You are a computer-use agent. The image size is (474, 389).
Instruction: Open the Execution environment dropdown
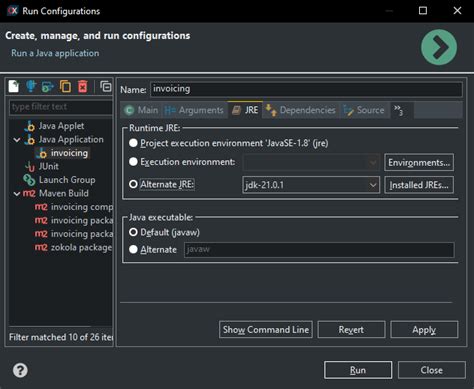point(311,163)
